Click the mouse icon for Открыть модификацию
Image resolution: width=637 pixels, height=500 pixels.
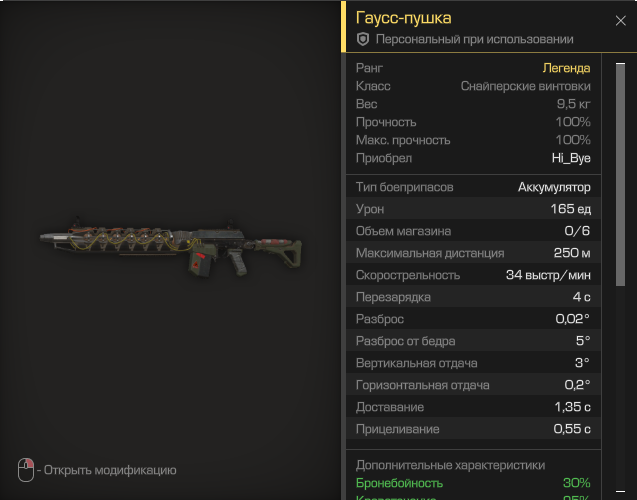point(26,470)
